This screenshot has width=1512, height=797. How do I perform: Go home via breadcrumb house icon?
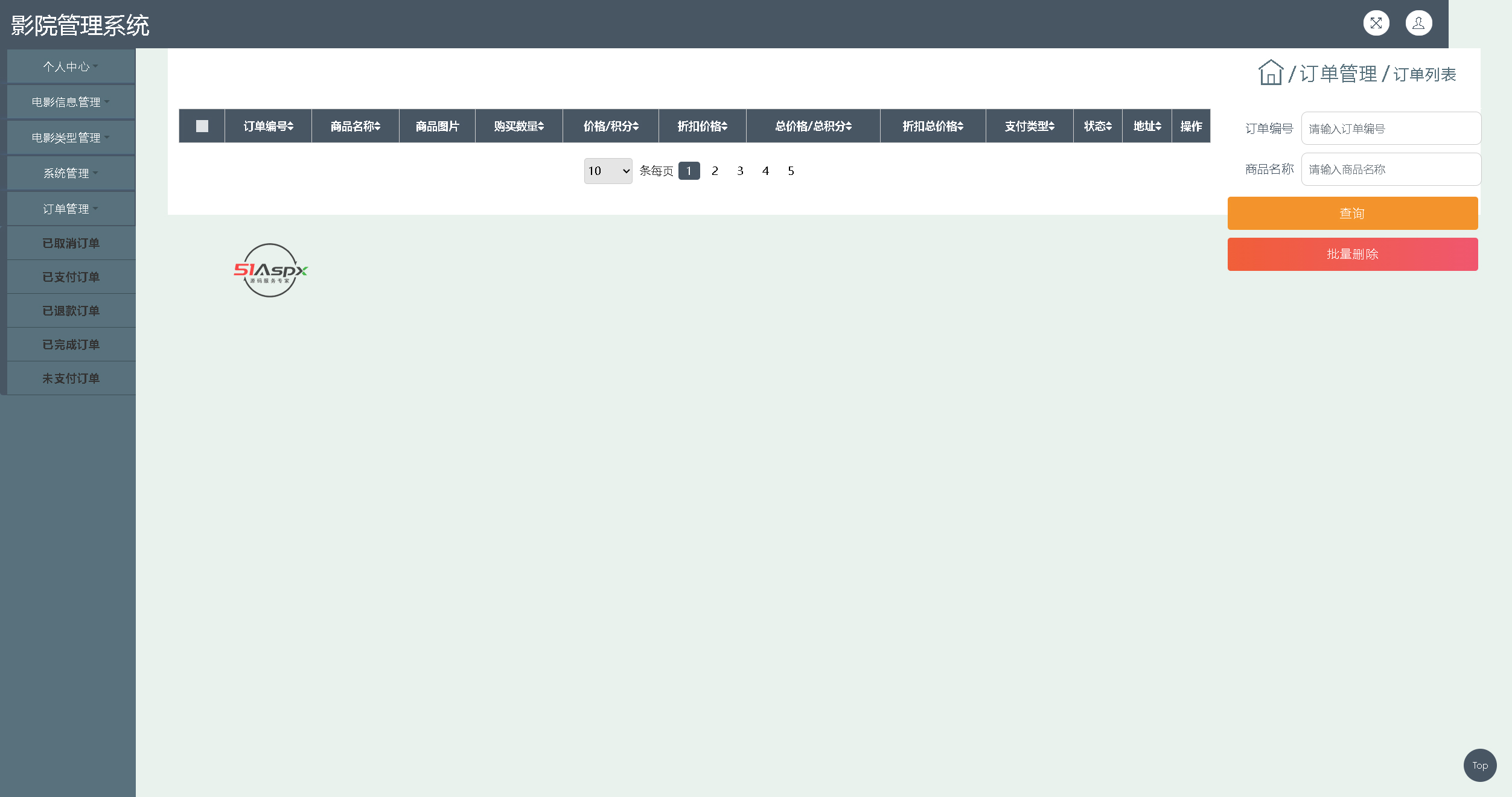pos(1271,73)
